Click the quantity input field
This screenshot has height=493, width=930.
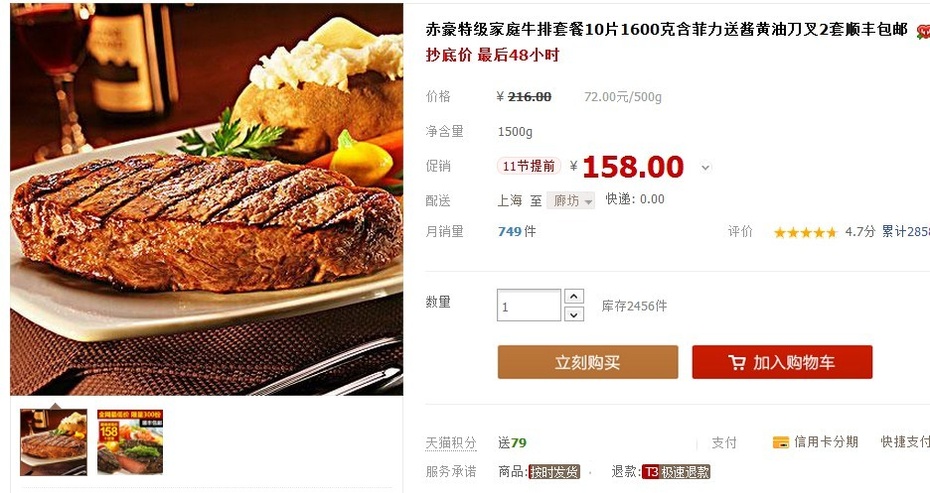point(528,306)
